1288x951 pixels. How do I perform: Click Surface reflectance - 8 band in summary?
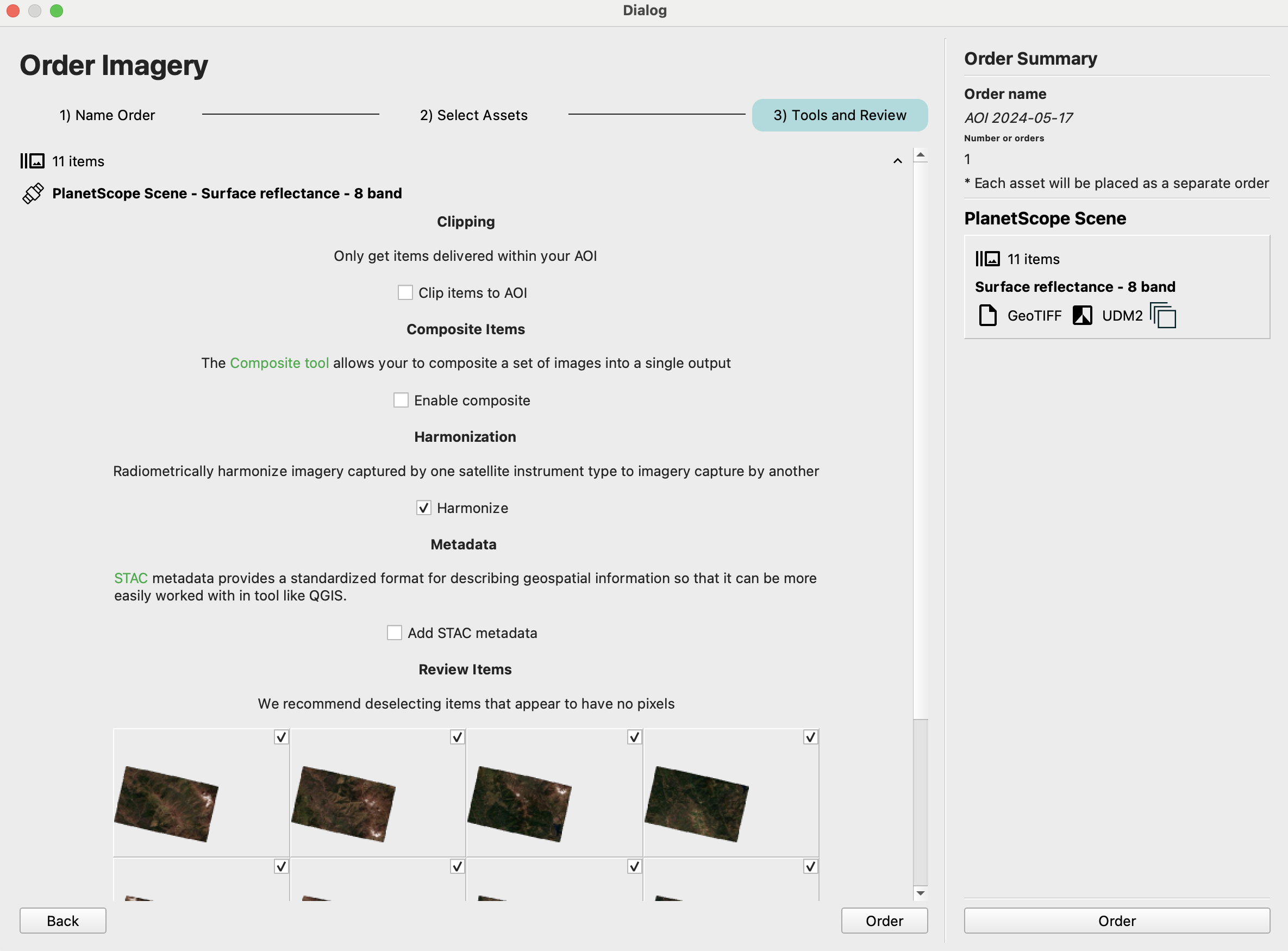(1075, 287)
